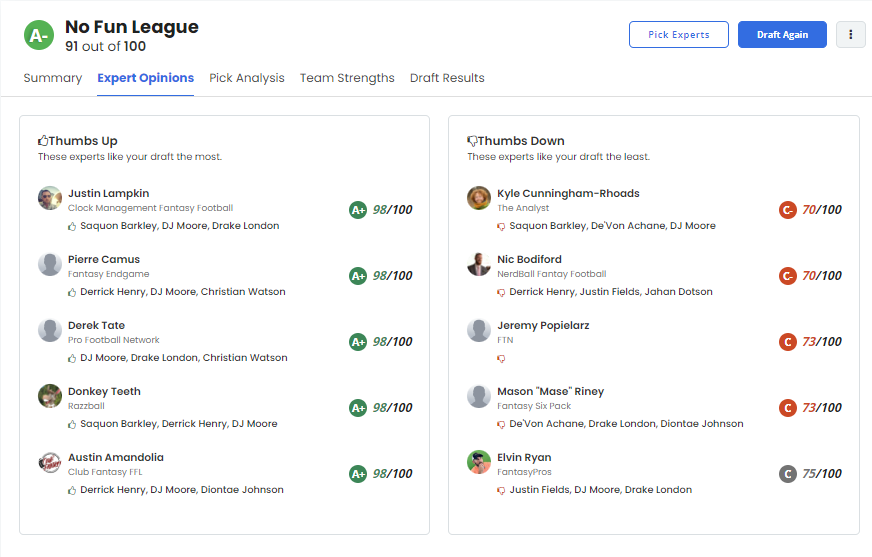
Task: Click Elvin Ryan's profile avatar
Action: click(x=479, y=462)
